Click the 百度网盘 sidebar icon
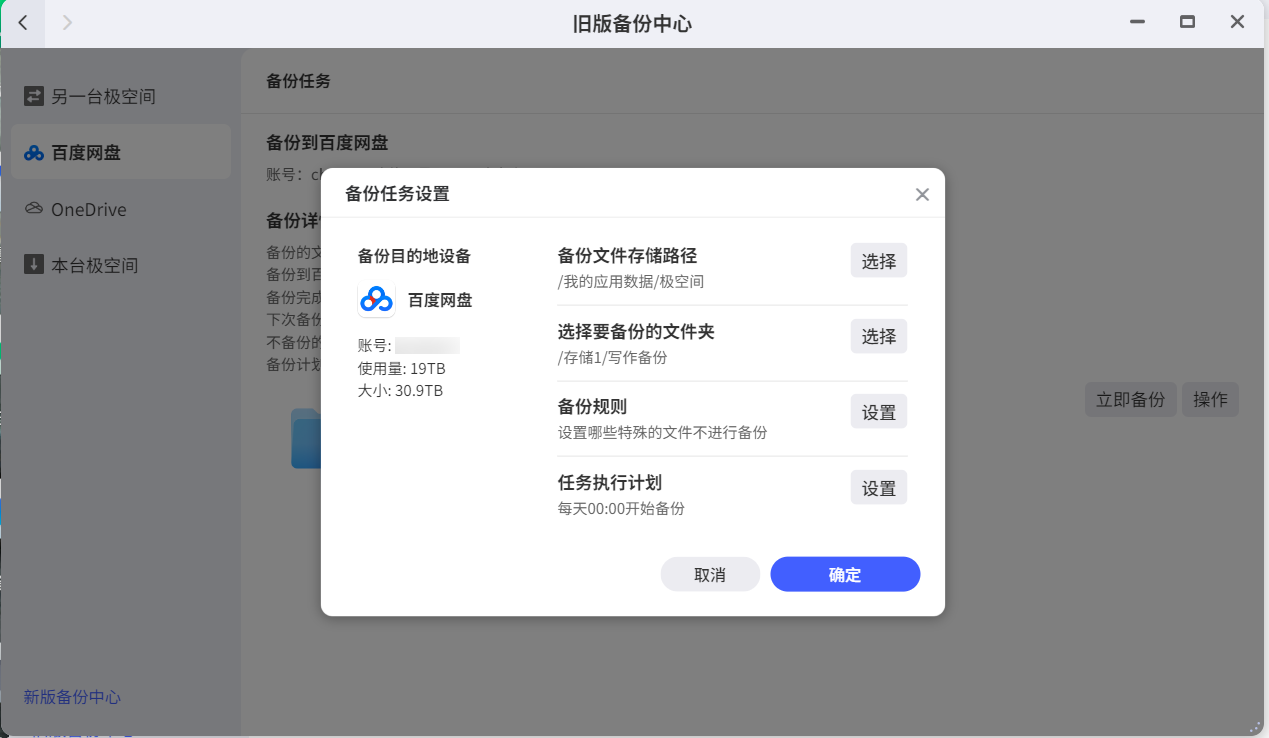Image resolution: width=1269 pixels, height=738 pixels. (34, 153)
